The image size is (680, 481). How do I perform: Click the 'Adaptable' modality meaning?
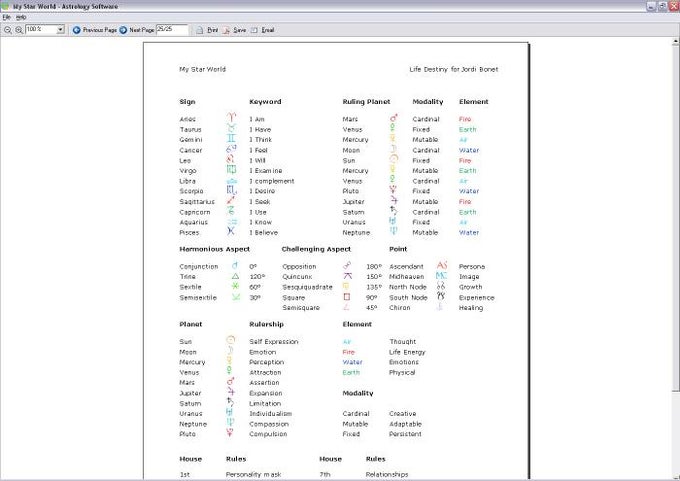[405, 424]
